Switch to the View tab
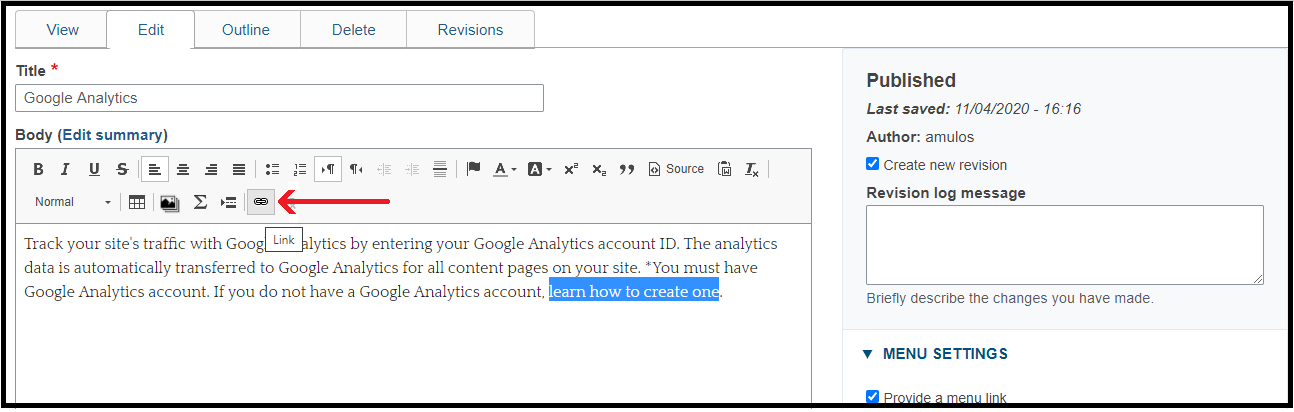 pyautogui.click(x=62, y=30)
